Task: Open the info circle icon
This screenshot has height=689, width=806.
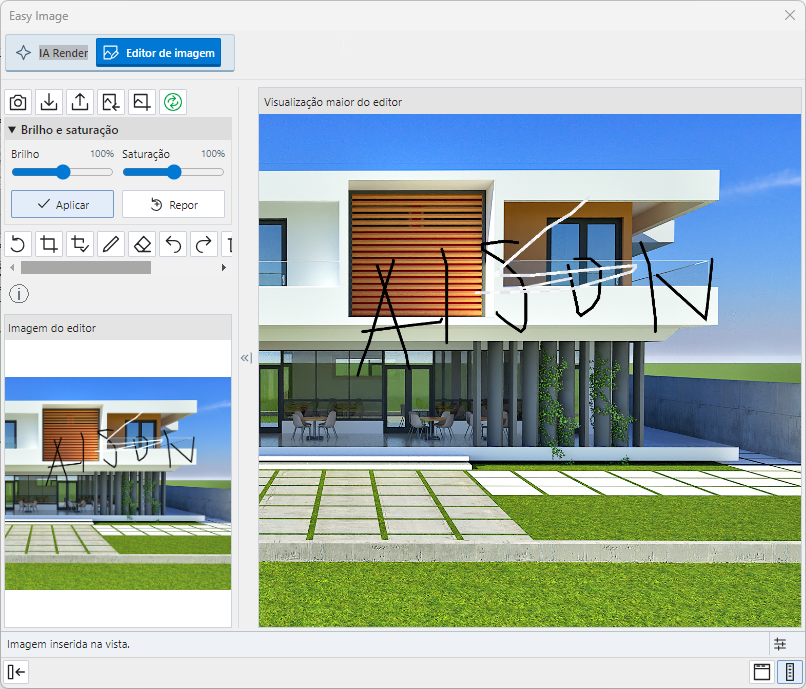Action: (x=19, y=294)
